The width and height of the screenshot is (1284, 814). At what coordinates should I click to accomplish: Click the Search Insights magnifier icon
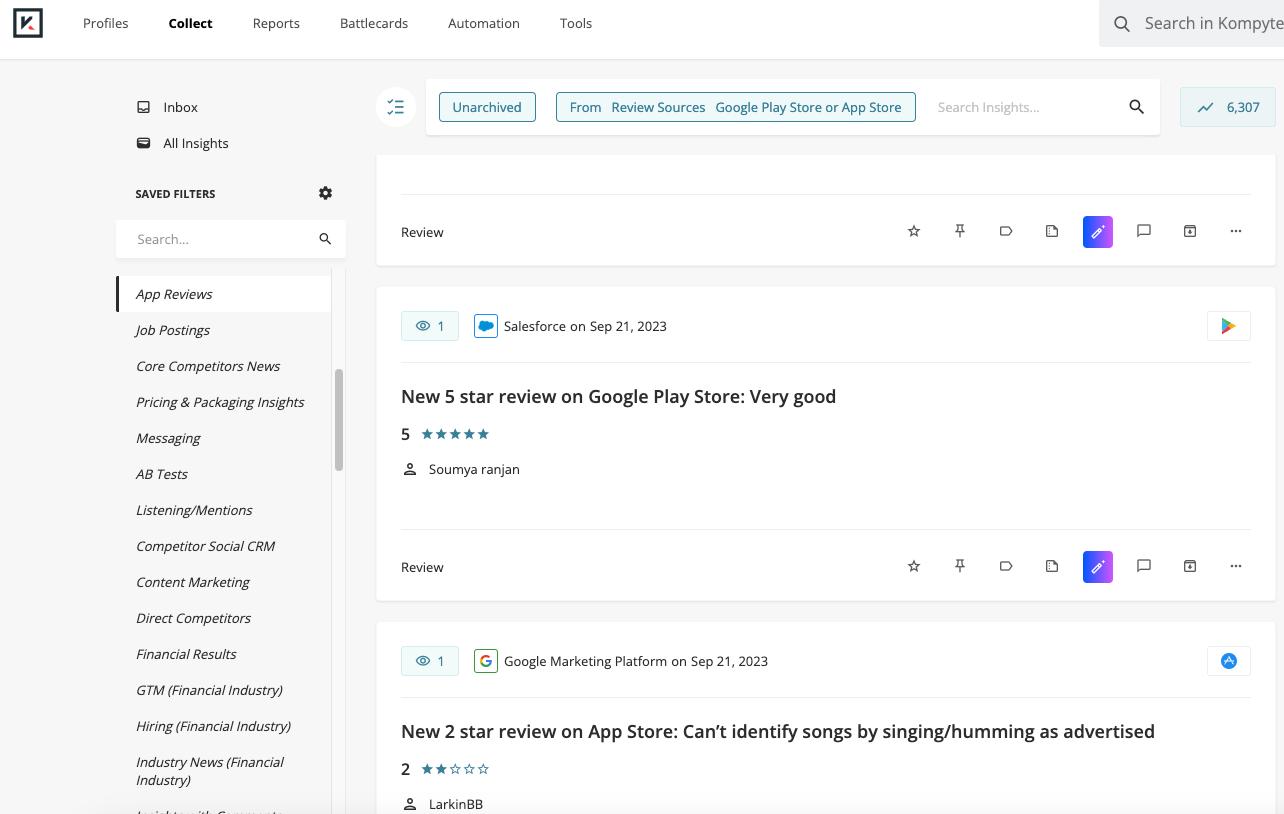1136,107
